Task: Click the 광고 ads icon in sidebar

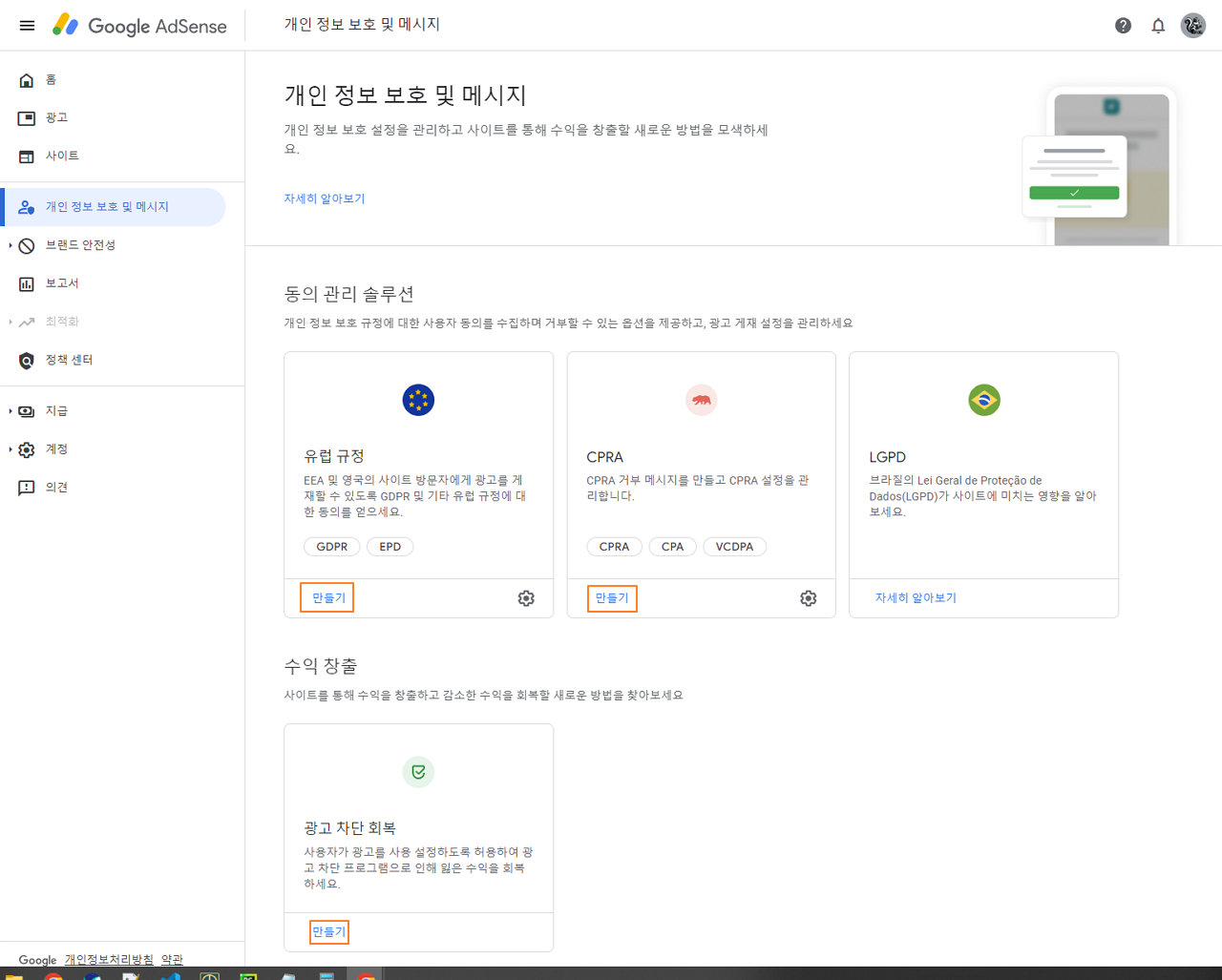Action: click(27, 118)
